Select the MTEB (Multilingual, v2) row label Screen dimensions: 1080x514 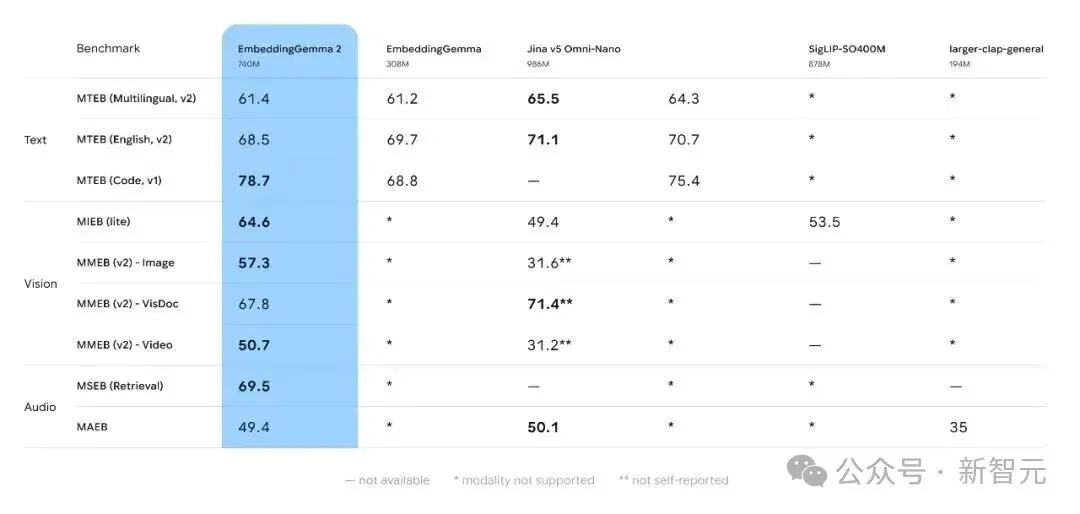136,99
